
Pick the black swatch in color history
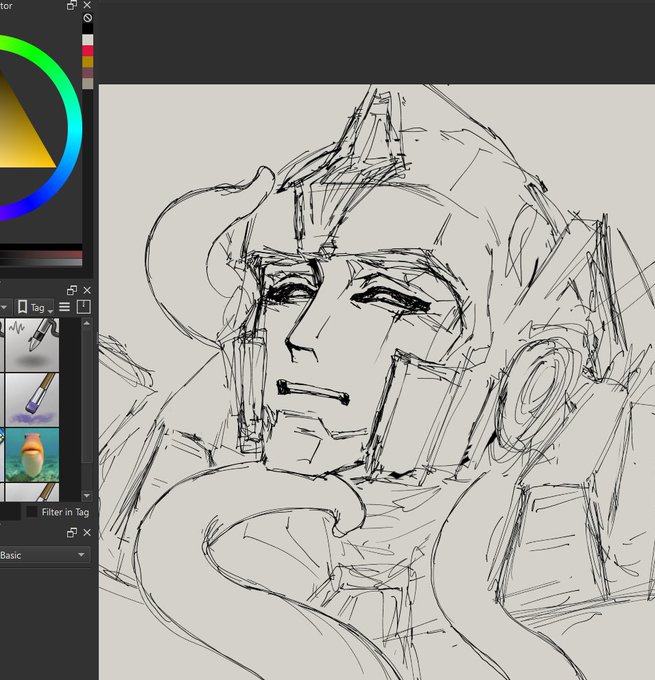(x=88, y=29)
